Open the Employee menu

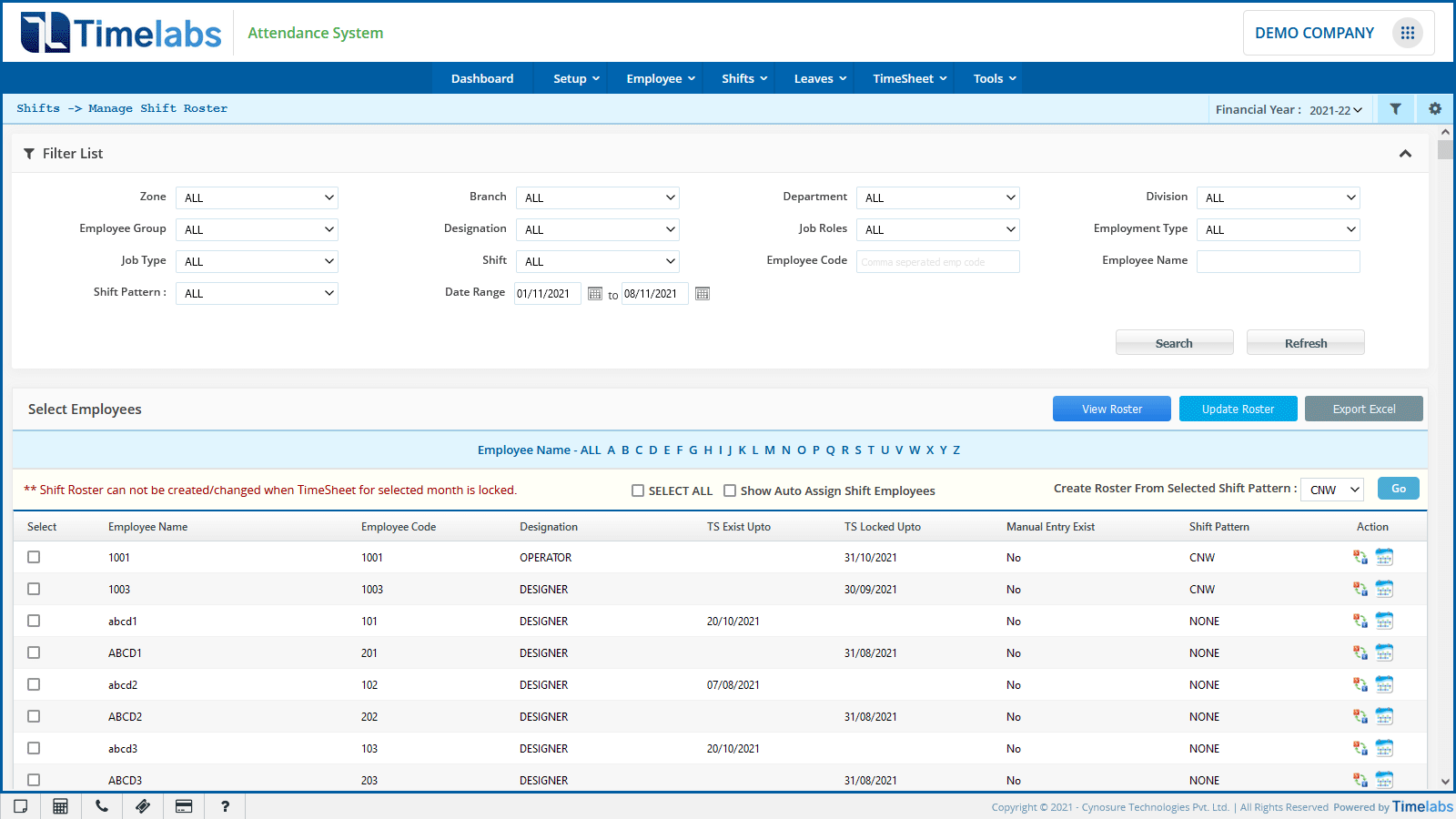(x=661, y=78)
